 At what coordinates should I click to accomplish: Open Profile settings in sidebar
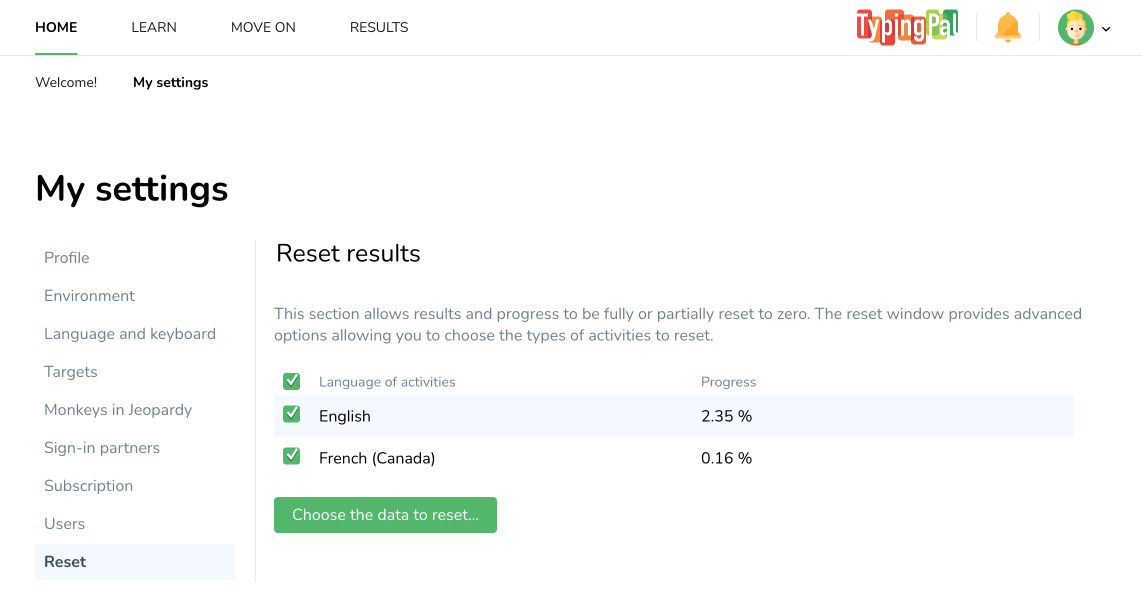67,258
